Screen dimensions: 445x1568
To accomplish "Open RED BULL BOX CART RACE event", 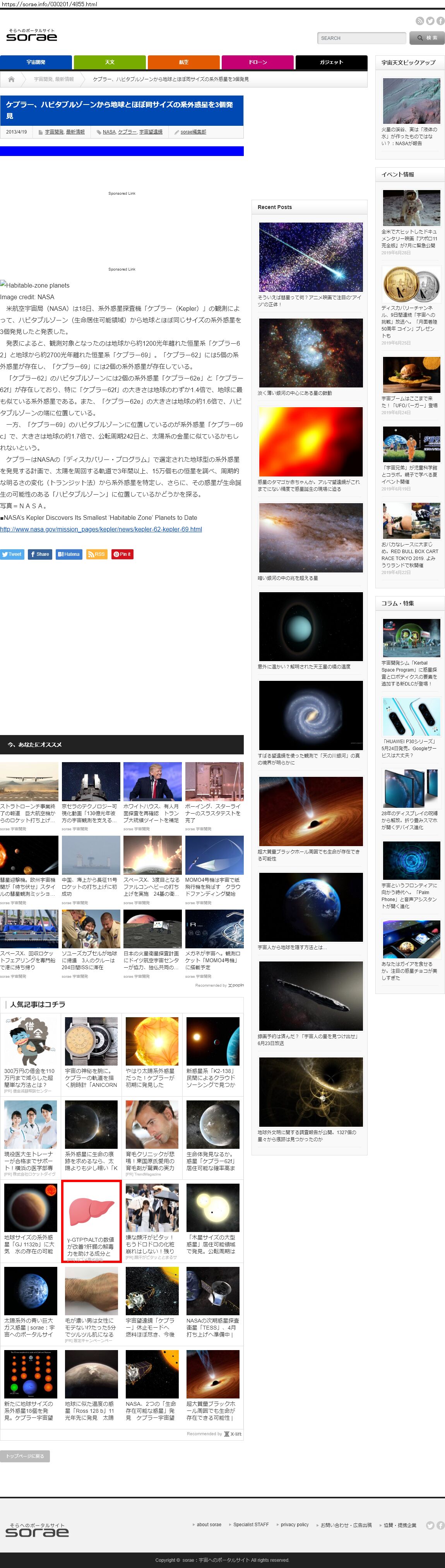I will pos(410,555).
